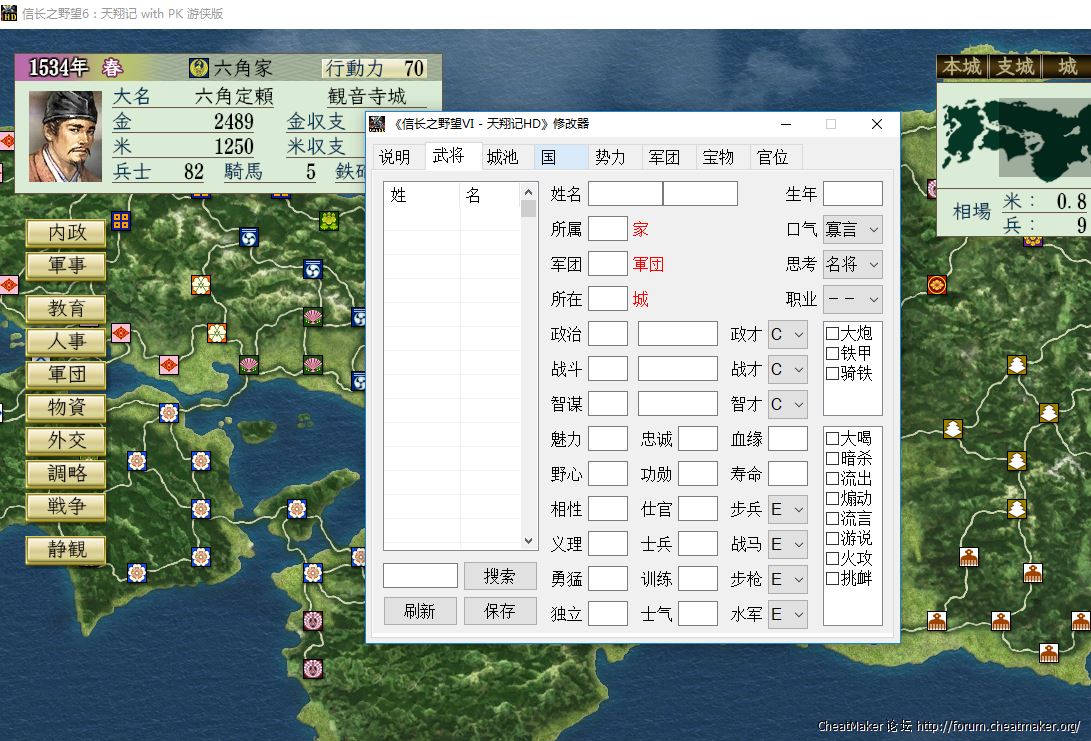Open the 口气 dropdown showing 寡言
This screenshot has width=1091, height=741.
tap(852, 229)
